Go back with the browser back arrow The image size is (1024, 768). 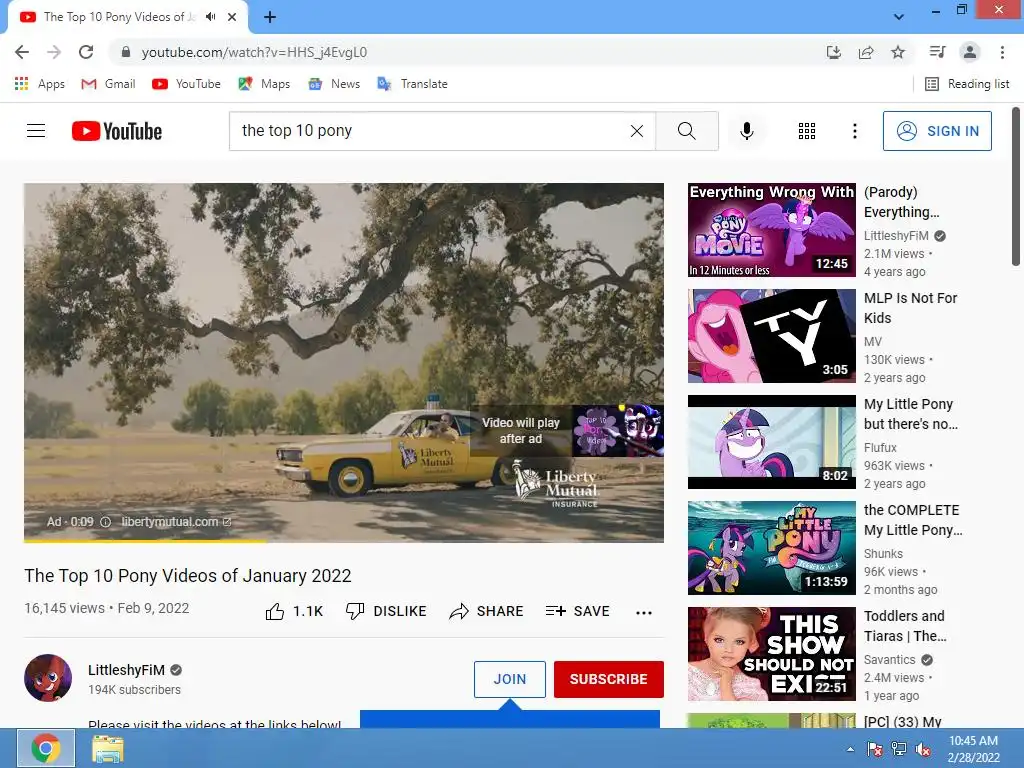click(x=22, y=52)
